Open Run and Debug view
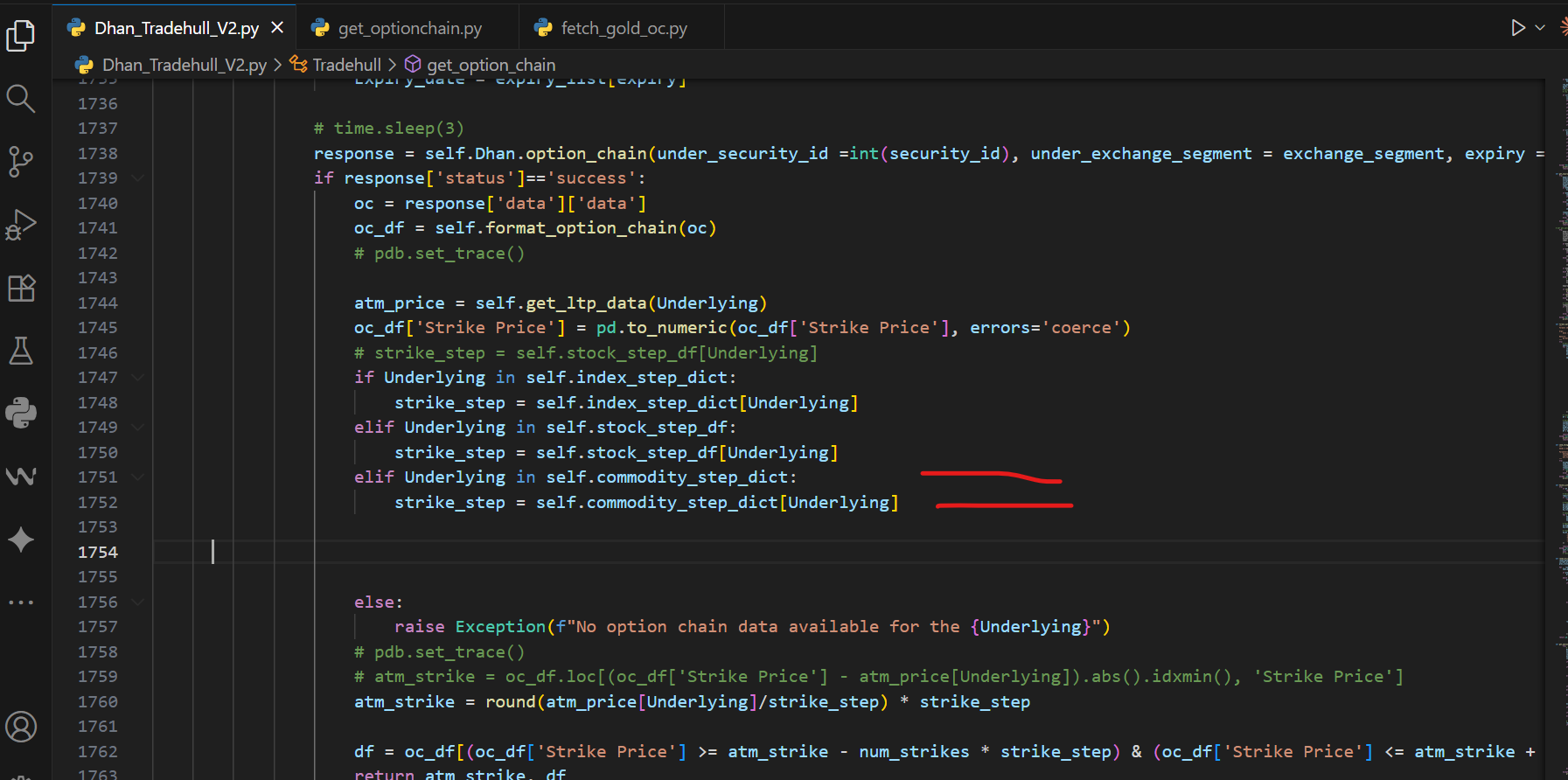 coord(20,225)
